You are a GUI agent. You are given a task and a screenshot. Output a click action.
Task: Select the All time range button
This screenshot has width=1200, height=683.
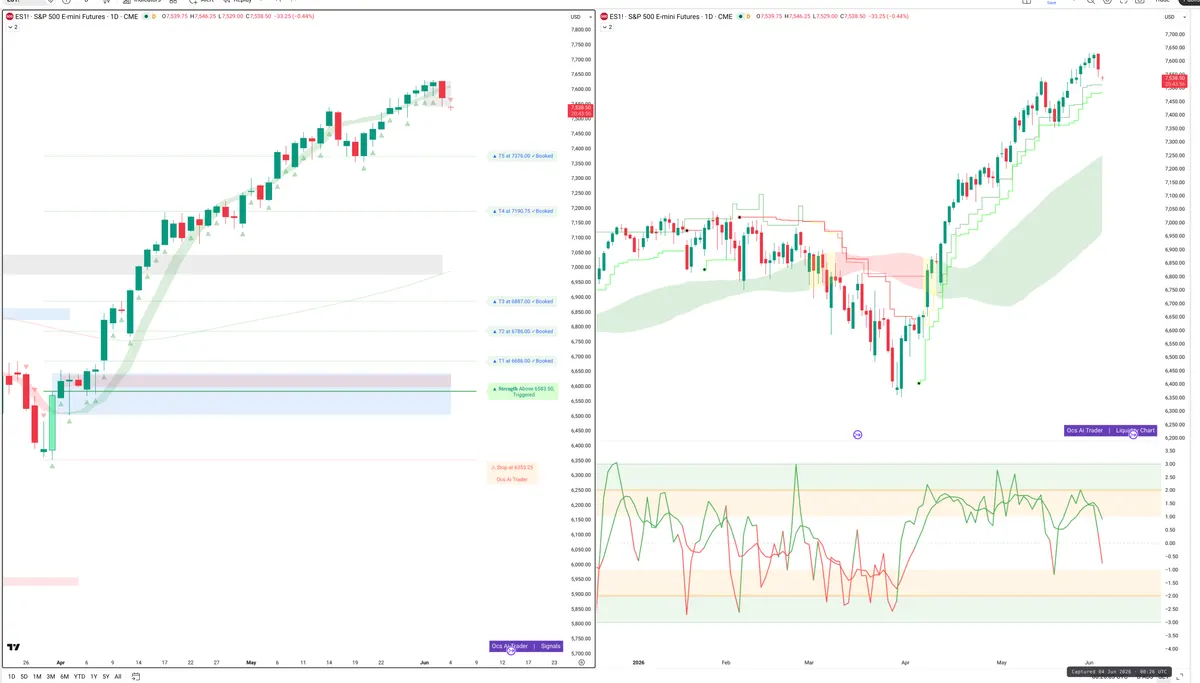118,677
